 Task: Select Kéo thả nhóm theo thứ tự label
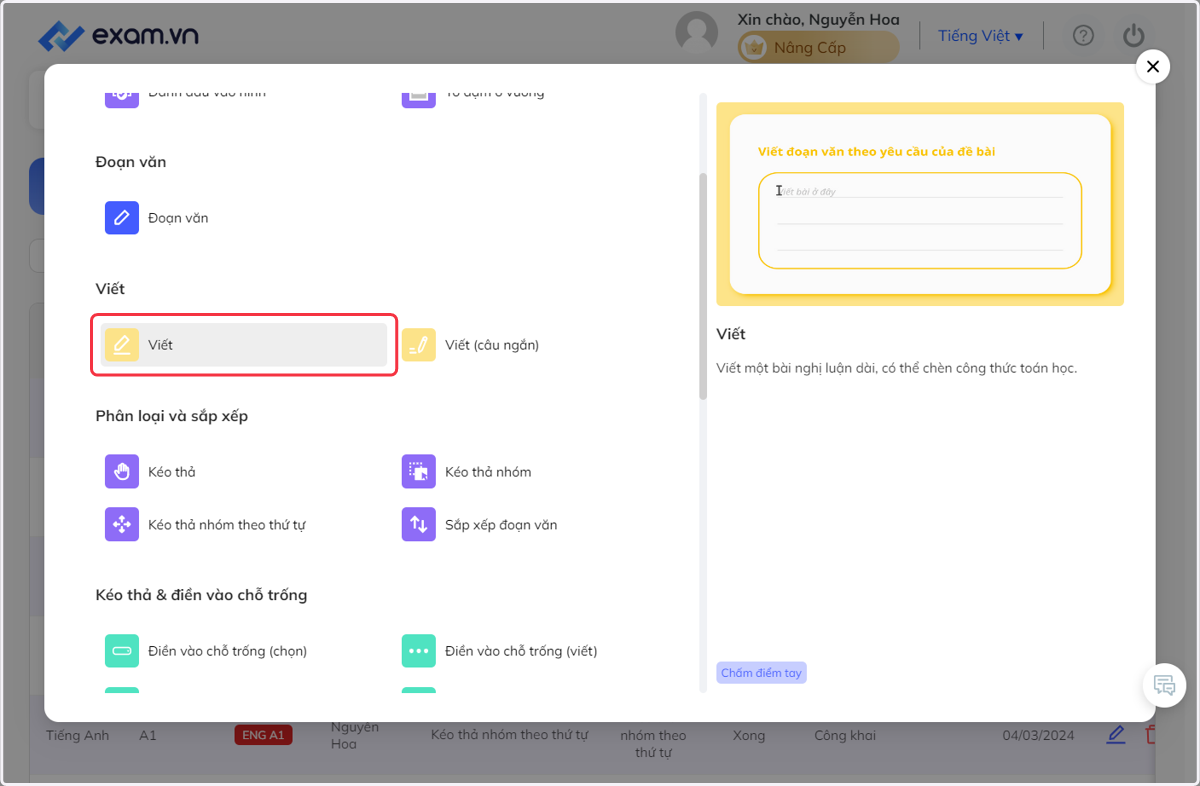227,525
